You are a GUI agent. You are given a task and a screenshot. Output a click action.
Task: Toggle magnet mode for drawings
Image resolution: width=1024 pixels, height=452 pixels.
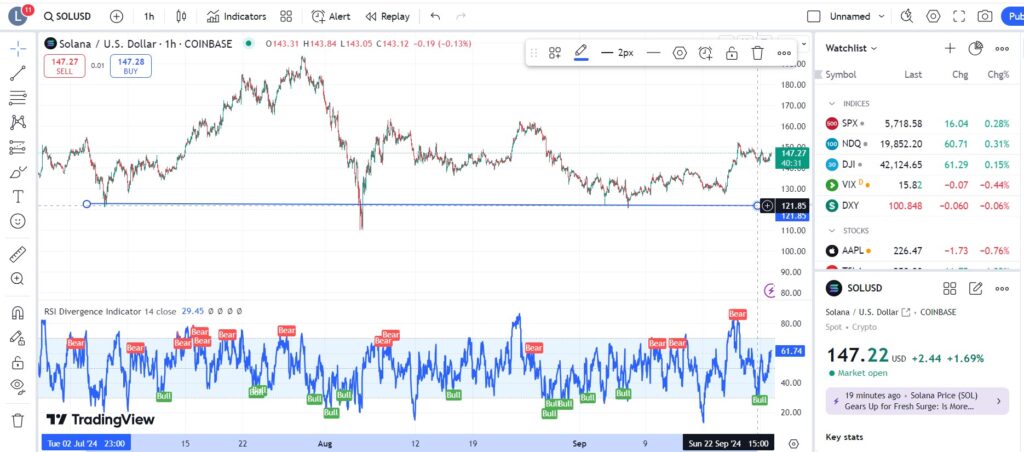coord(18,313)
